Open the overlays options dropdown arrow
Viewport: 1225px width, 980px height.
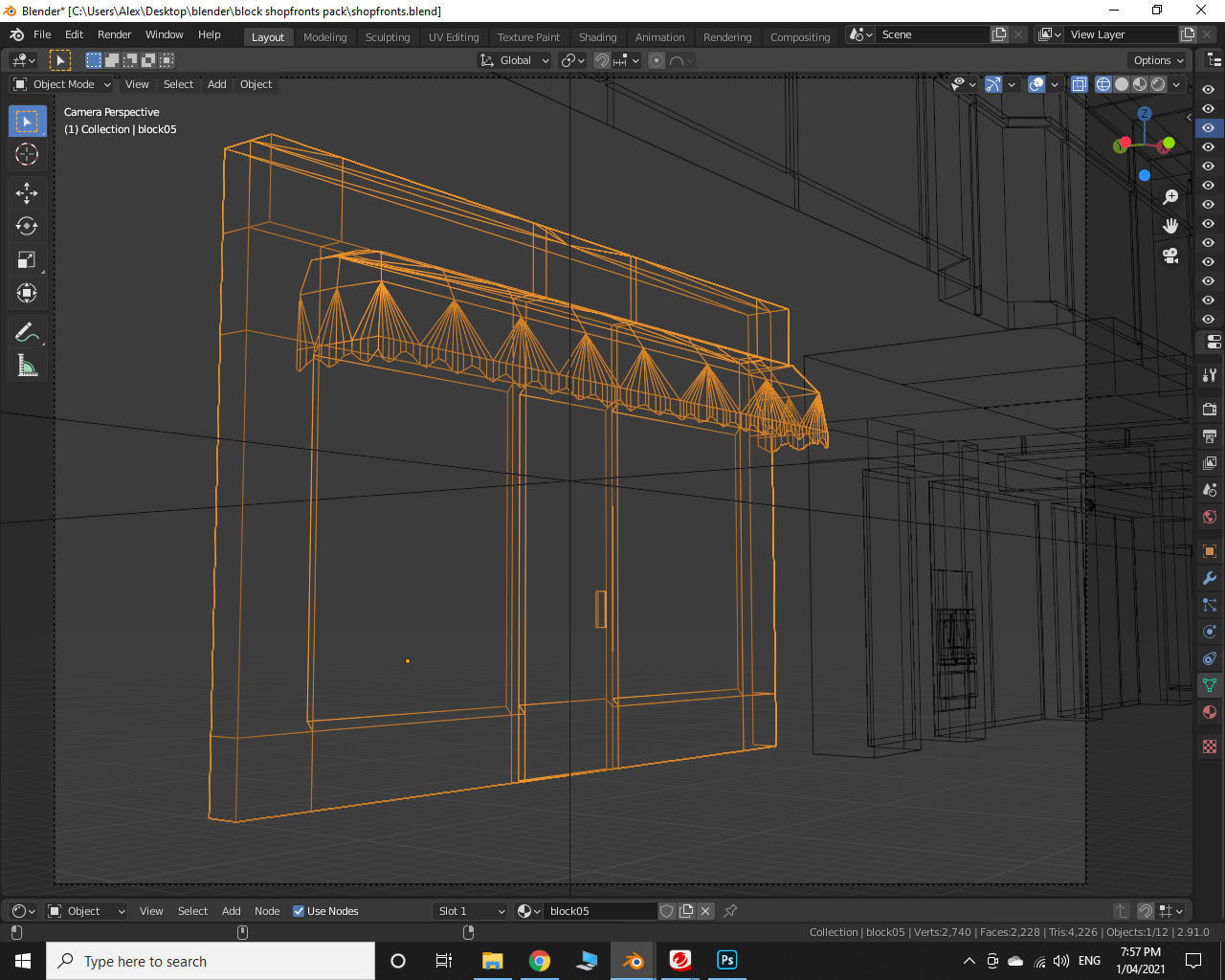[x=1054, y=84]
